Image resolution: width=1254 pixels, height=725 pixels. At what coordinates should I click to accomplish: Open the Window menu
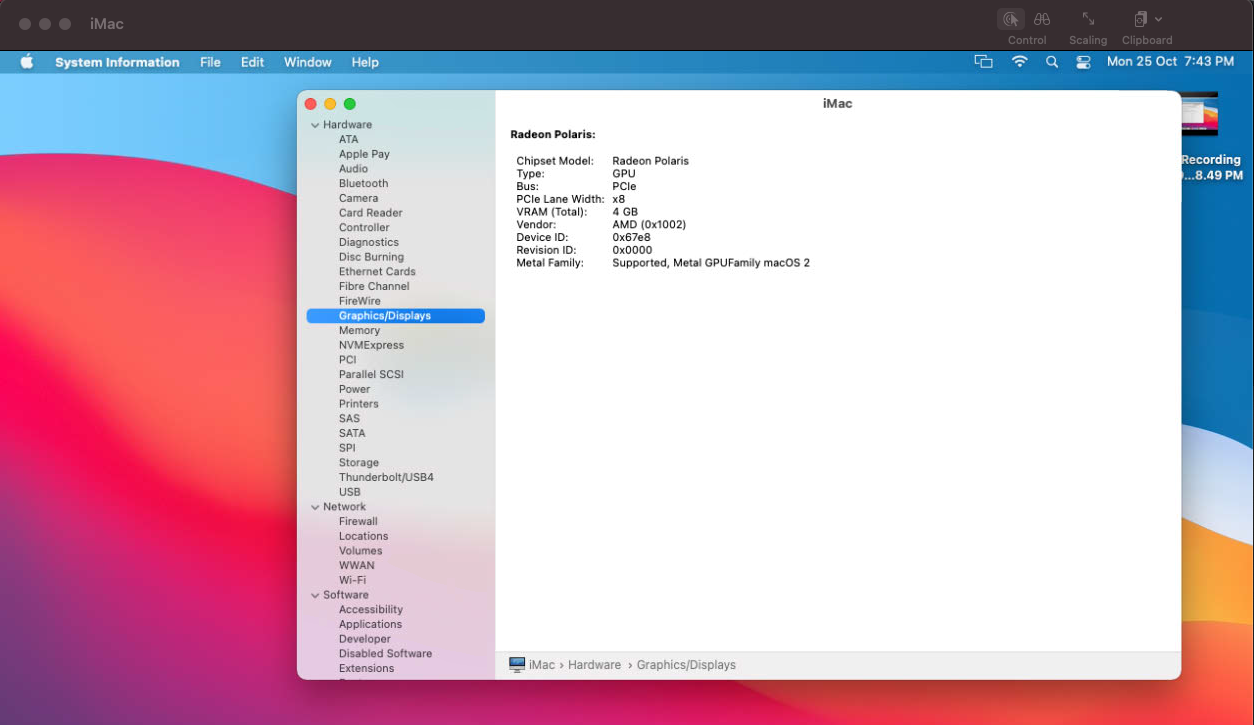pos(307,62)
